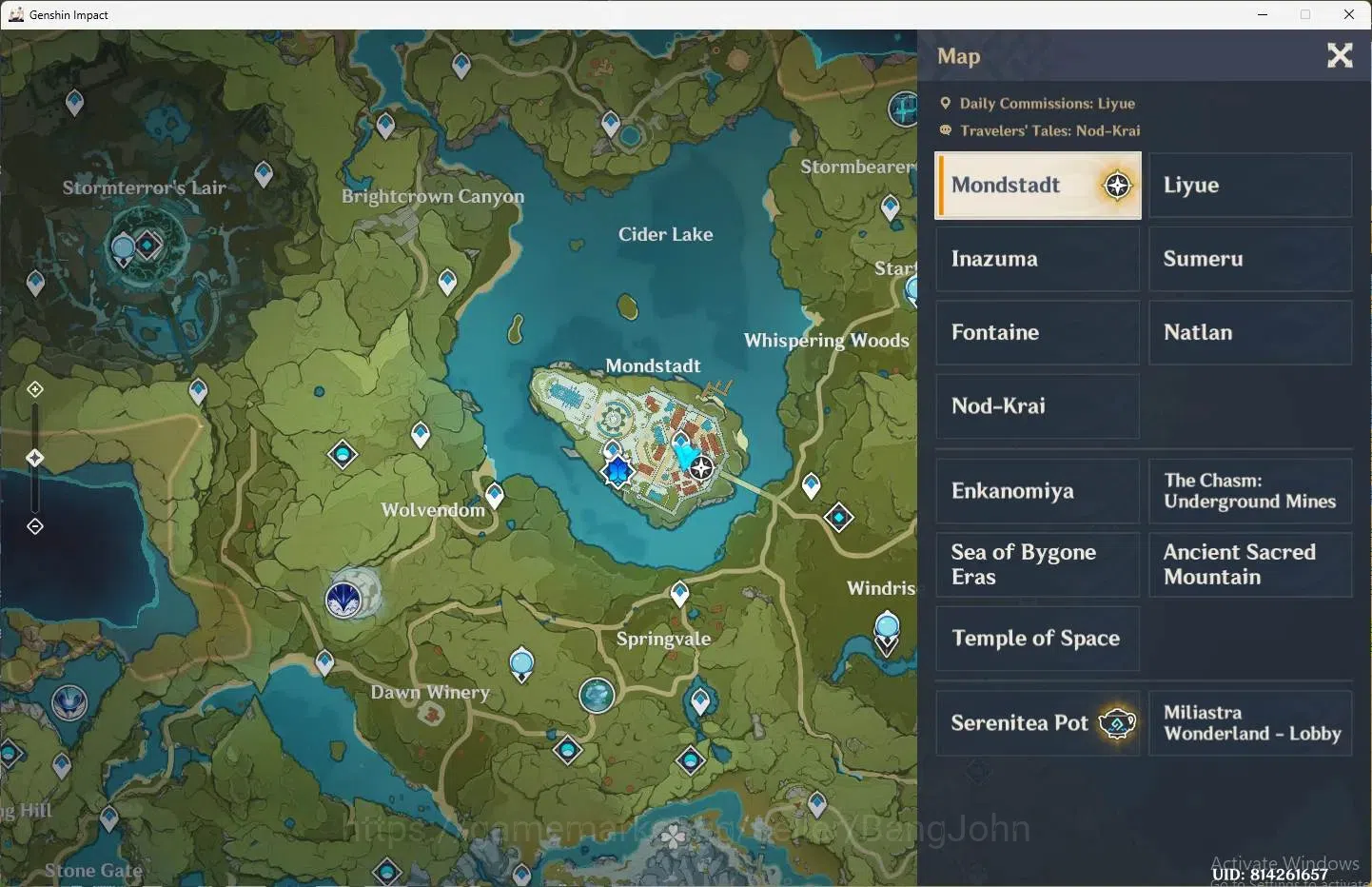Zoom in using the plus map control

[x=35, y=389]
